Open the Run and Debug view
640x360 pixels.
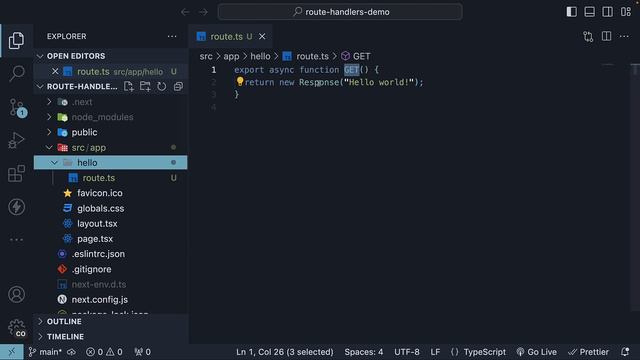16,140
